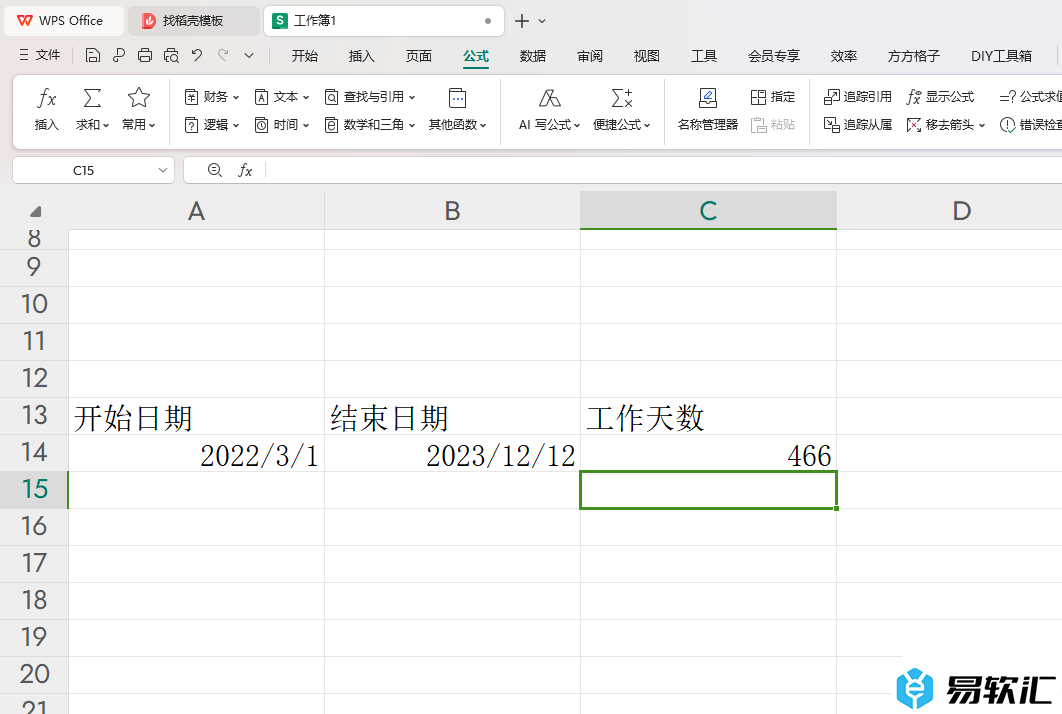Screen dimensions: 1062x714
Task: Switch to the 页面 tab
Action: 419,56
